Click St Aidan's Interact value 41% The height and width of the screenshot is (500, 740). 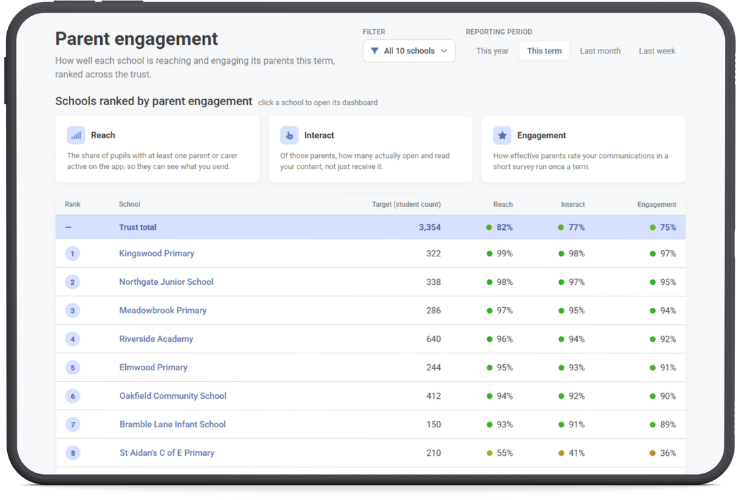(x=576, y=453)
